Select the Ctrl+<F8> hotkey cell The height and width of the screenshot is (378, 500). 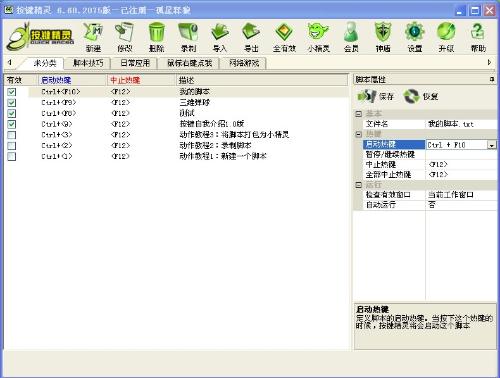click(59, 113)
